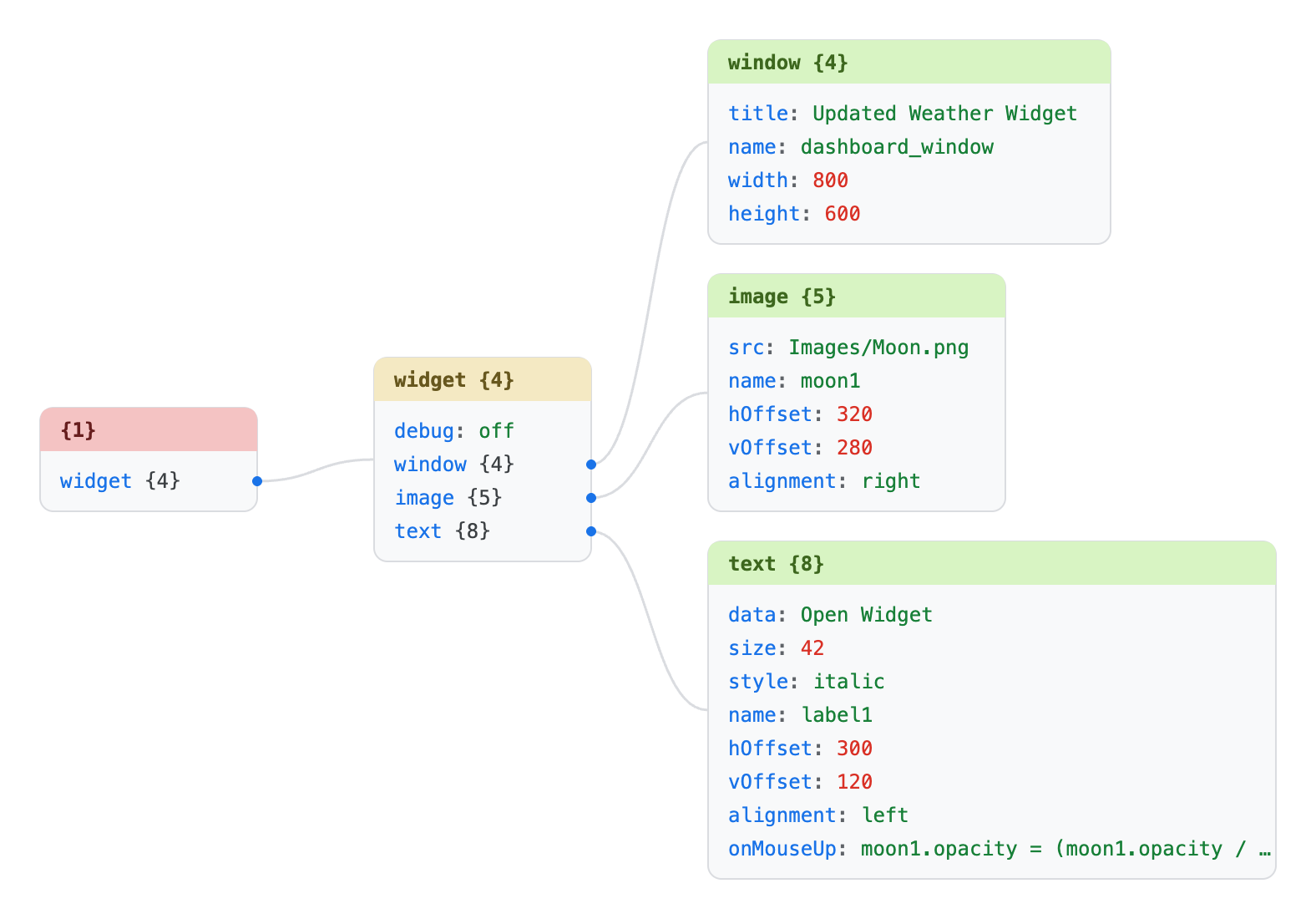Image resolution: width=1316 pixels, height=919 pixels.
Task: Click connector dot beside window {4} row
Action: (x=591, y=465)
